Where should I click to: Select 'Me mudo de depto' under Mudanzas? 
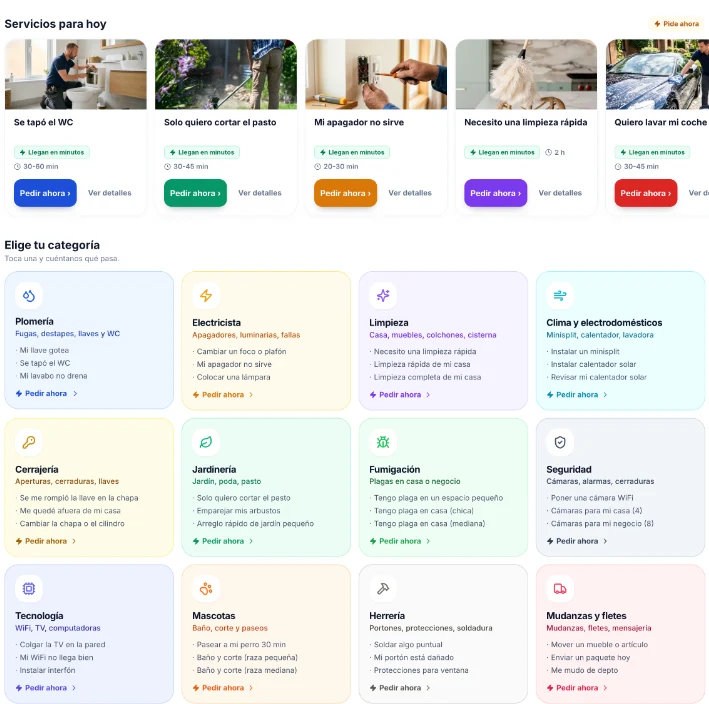[584, 670]
